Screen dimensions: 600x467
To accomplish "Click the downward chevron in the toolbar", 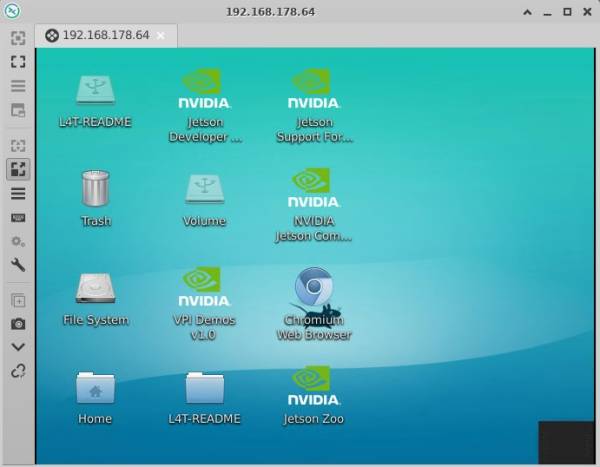I will pyautogui.click(x=18, y=347).
